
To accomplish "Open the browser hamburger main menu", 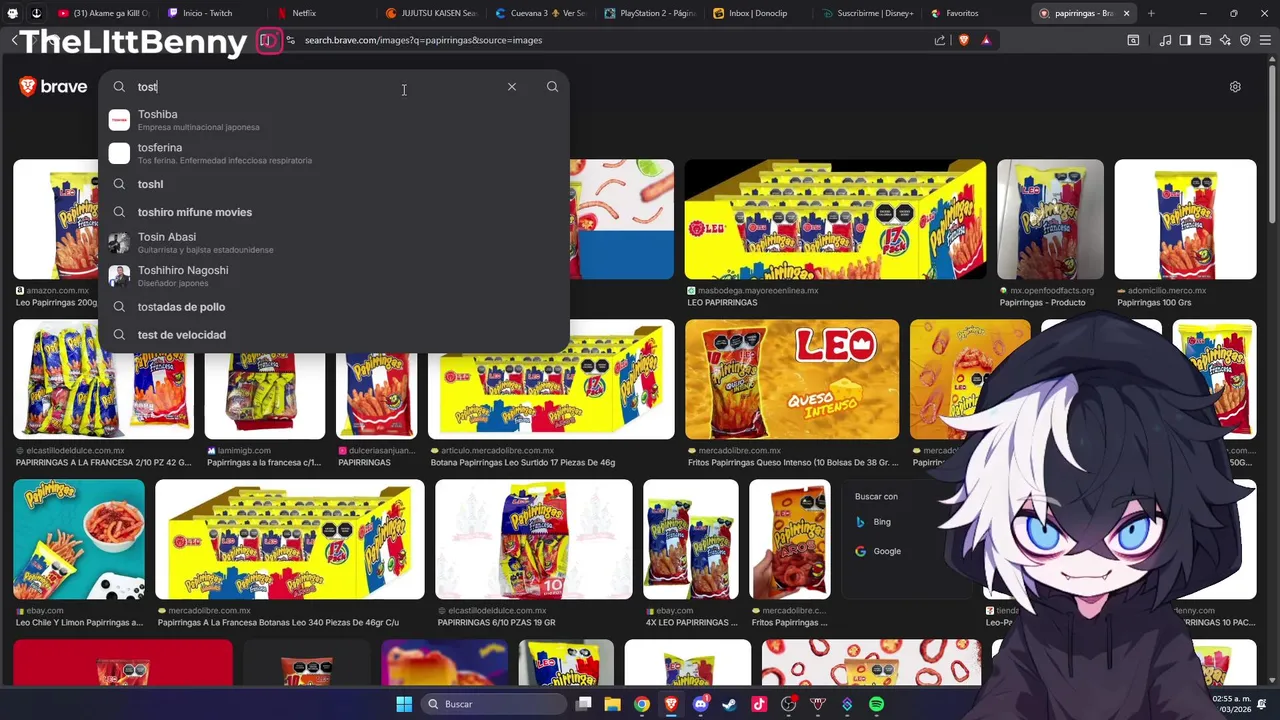I will [x=1265, y=40].
